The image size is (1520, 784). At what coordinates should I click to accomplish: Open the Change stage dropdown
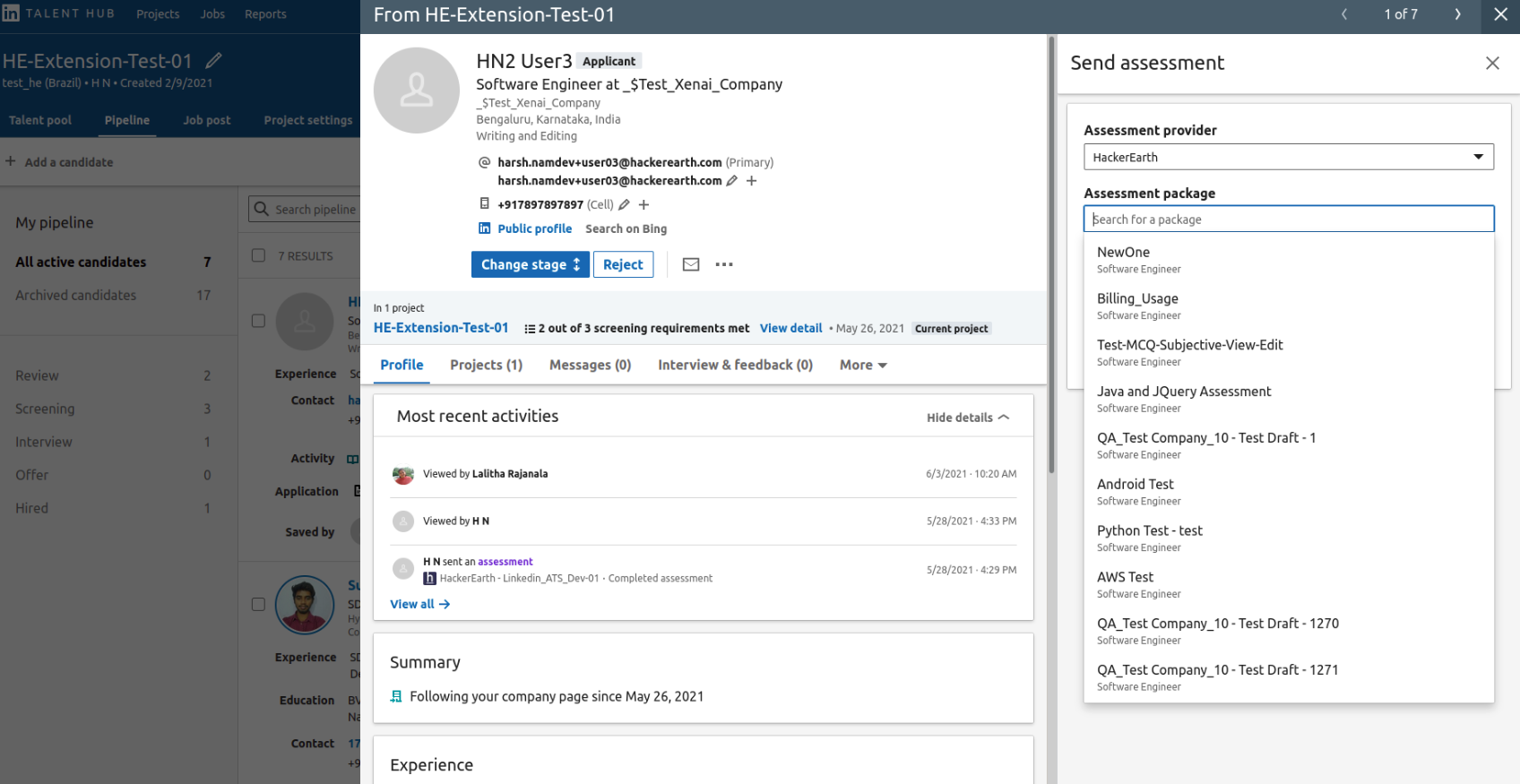[x=531, y=264]
